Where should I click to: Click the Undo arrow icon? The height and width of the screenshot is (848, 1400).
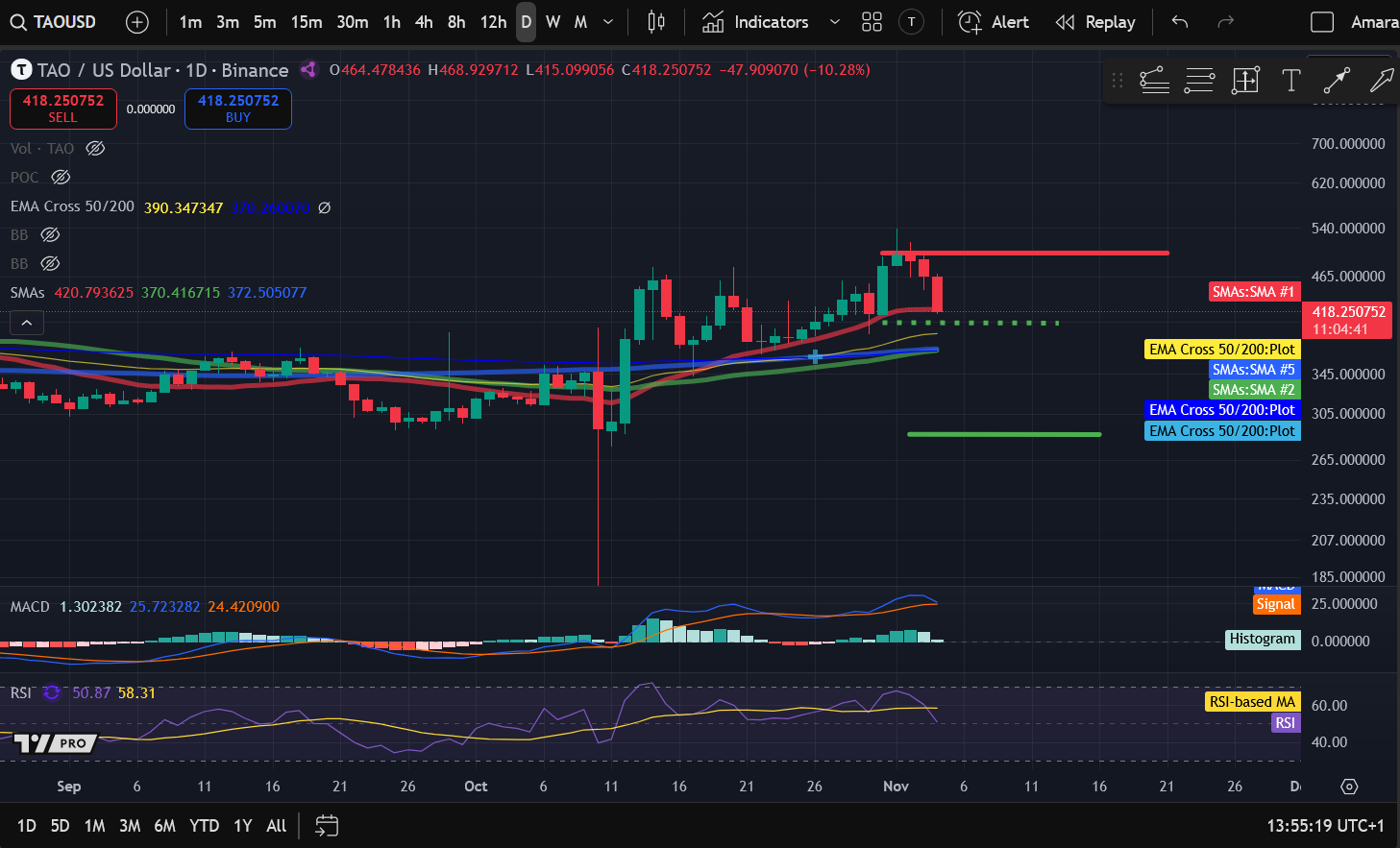pyautogui.click(x=1179, y=21)
